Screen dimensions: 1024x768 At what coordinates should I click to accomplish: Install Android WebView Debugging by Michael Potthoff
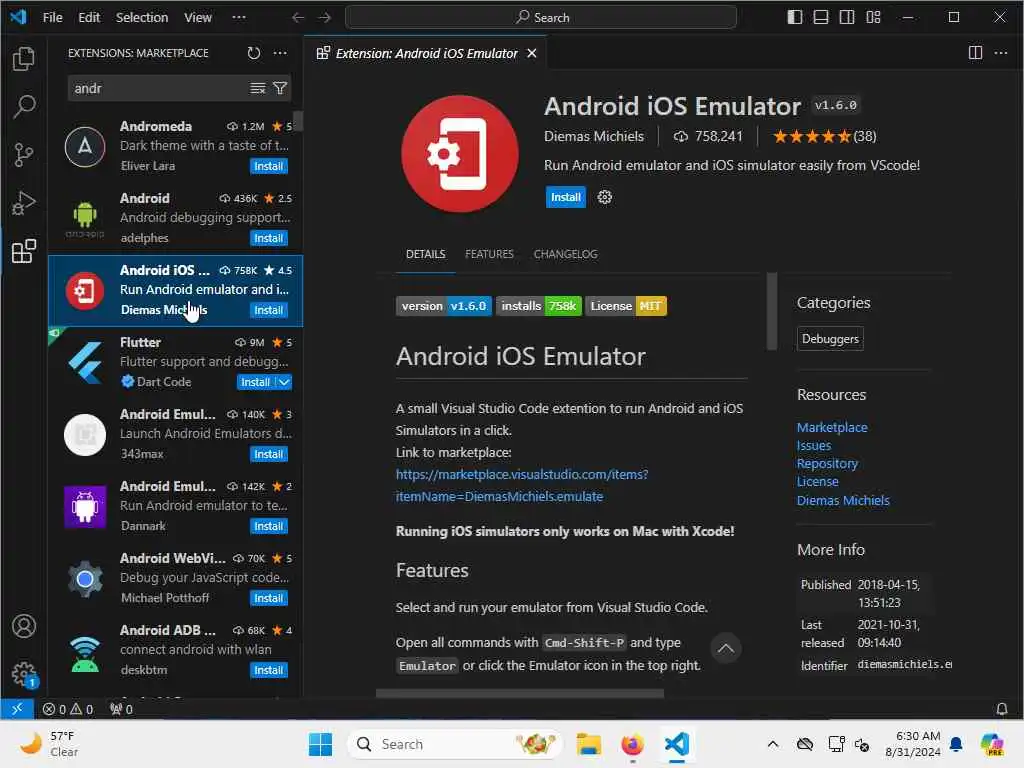click(268, 598)
